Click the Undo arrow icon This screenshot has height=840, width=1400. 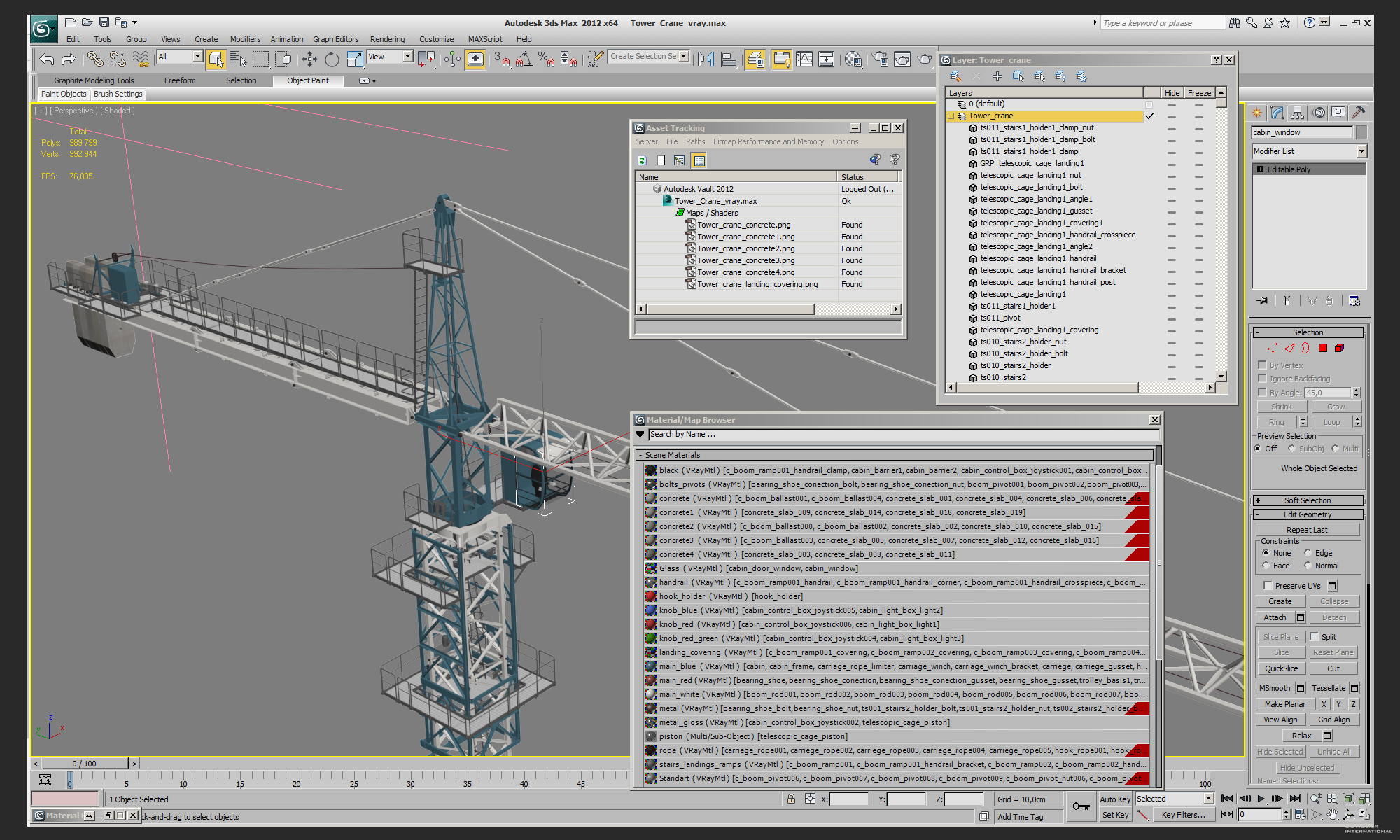47,59
